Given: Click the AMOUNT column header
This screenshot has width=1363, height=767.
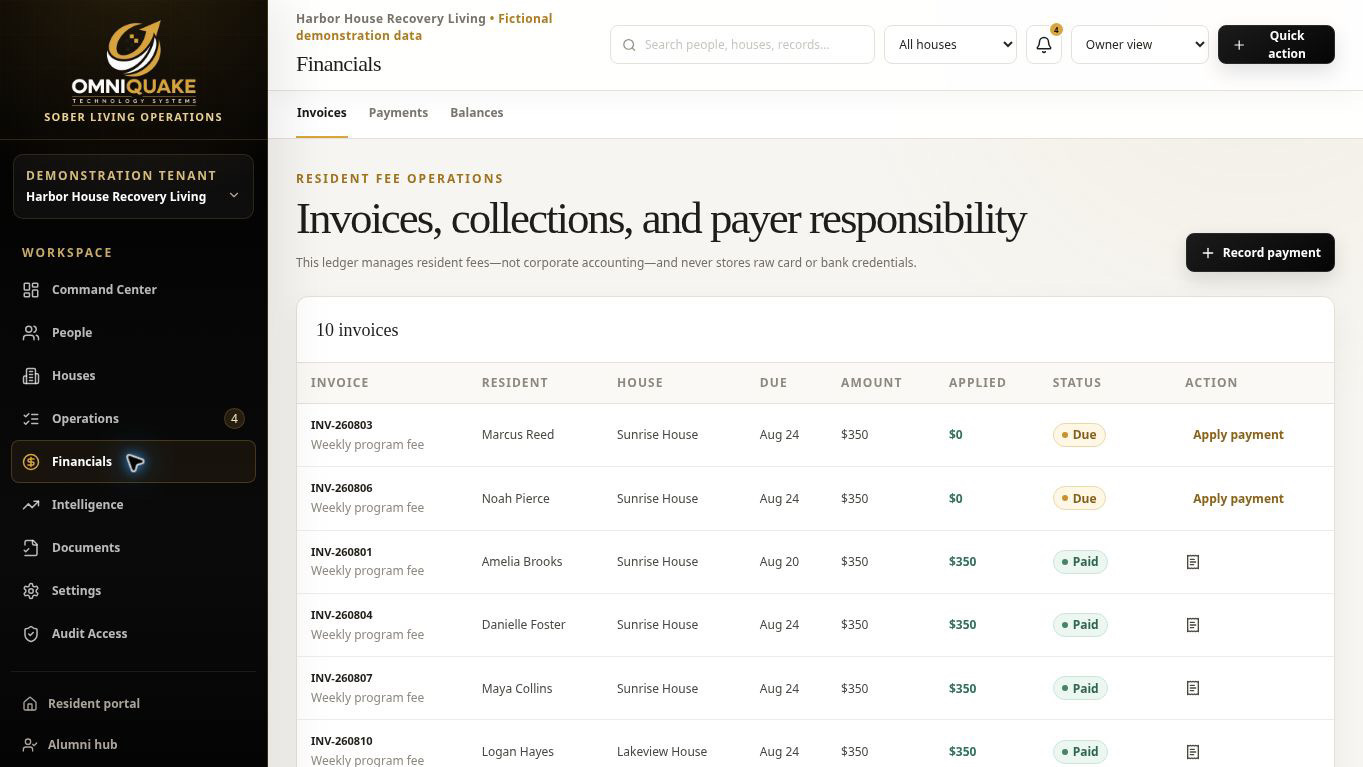Looking at the screenshot, I should 871,383.
